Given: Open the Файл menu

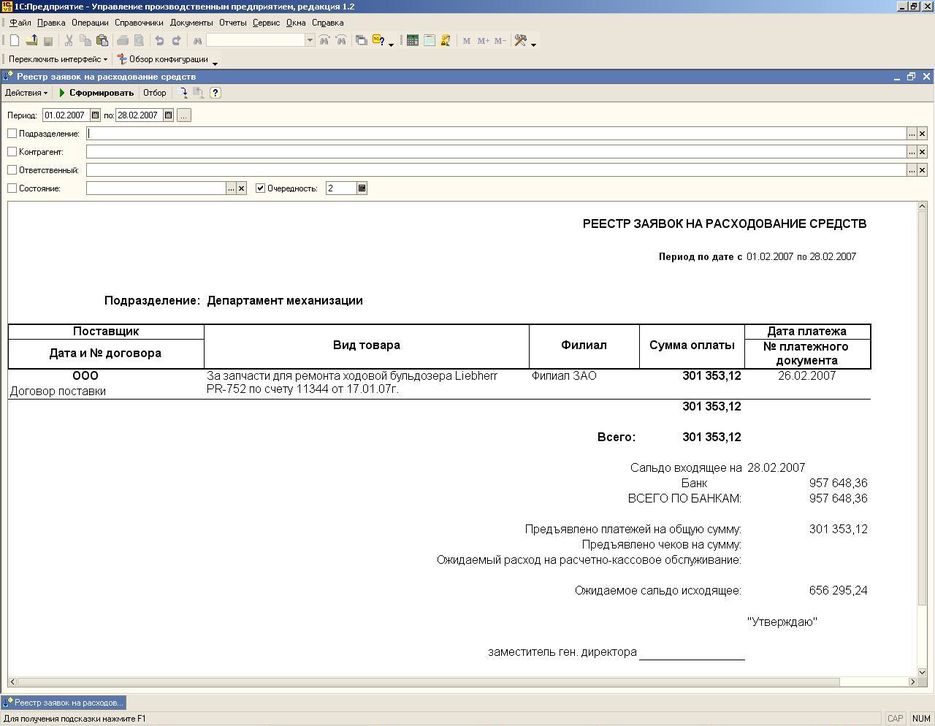Looking at the screenshot, I should [20, 23].
